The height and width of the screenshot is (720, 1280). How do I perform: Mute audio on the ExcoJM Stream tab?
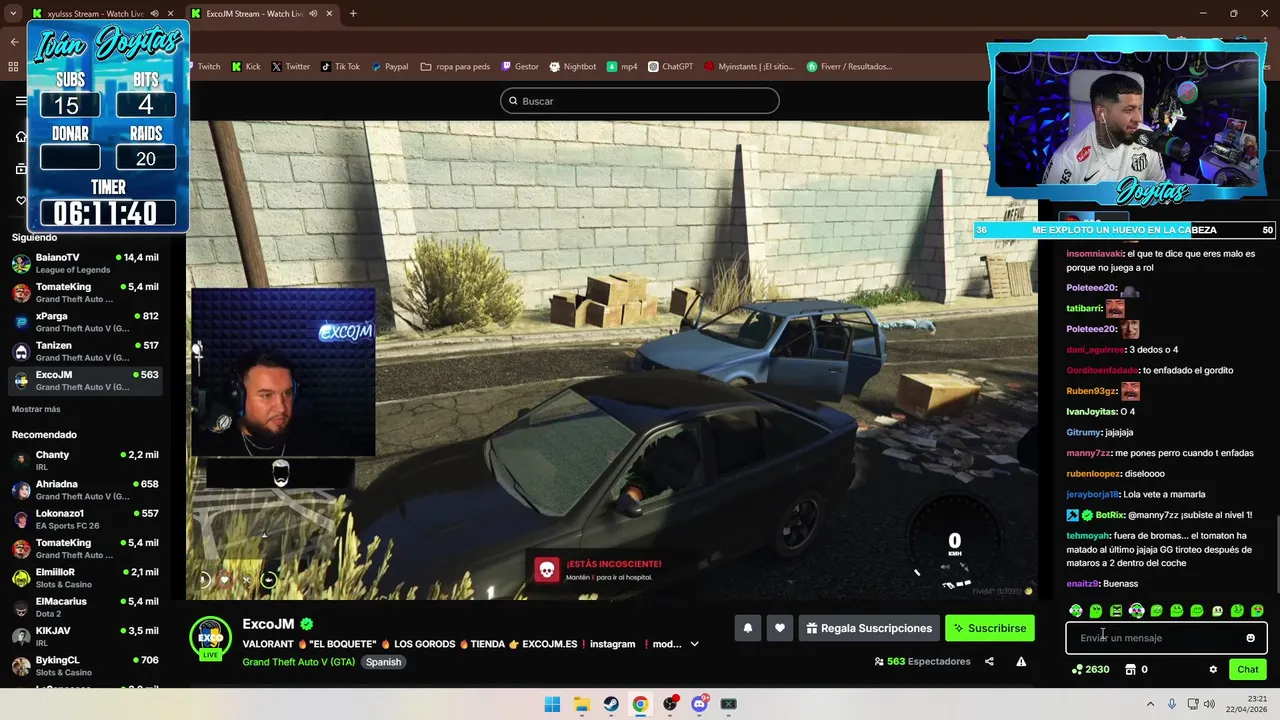tap(313, 14)
